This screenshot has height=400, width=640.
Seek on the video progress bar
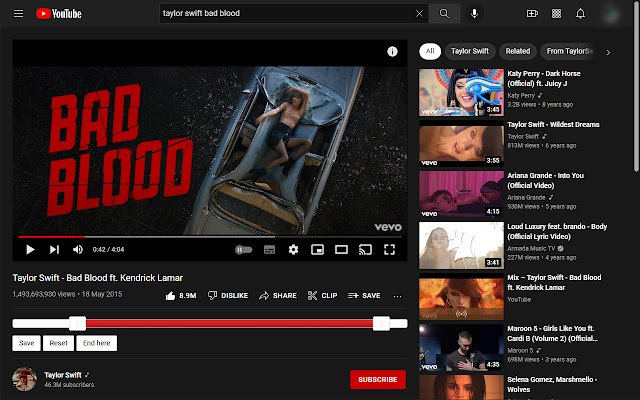(x=209, y=236)
